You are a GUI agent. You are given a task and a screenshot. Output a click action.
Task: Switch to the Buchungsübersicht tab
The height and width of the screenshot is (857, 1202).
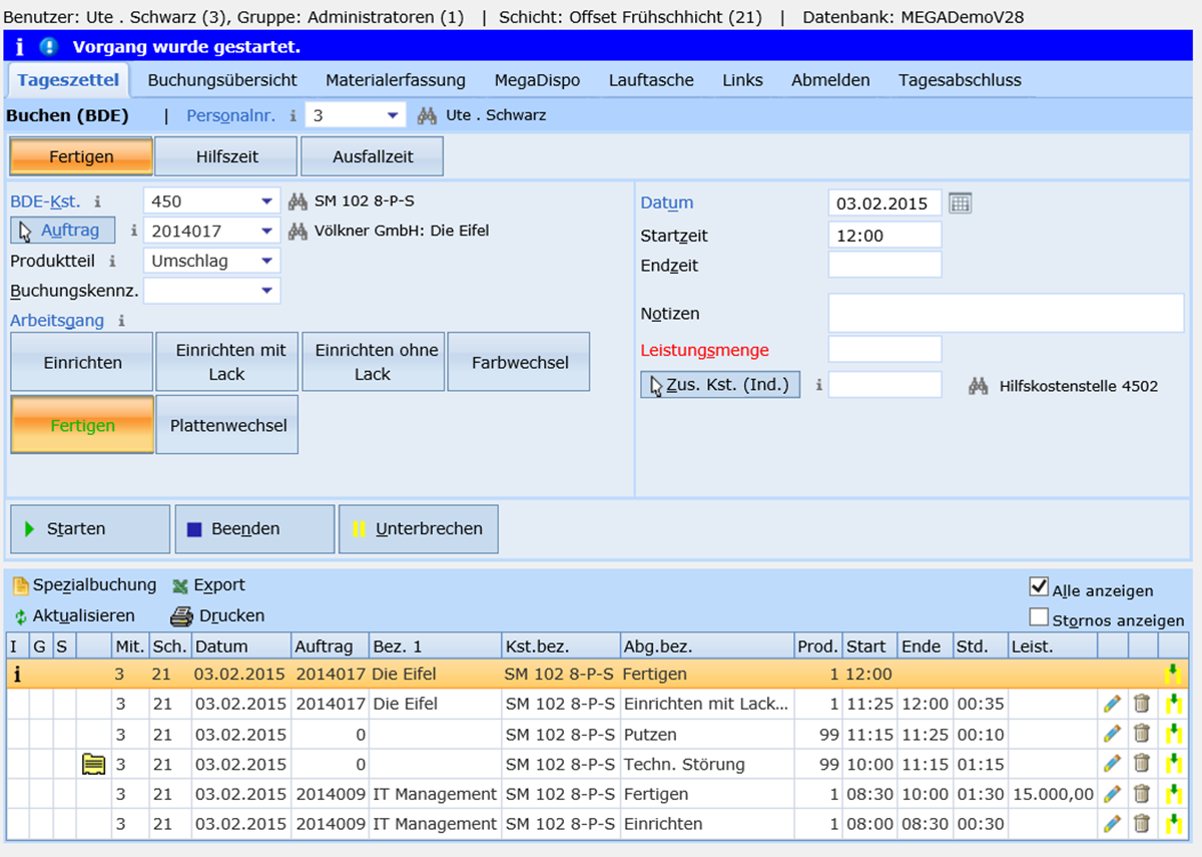coord(222,80)
